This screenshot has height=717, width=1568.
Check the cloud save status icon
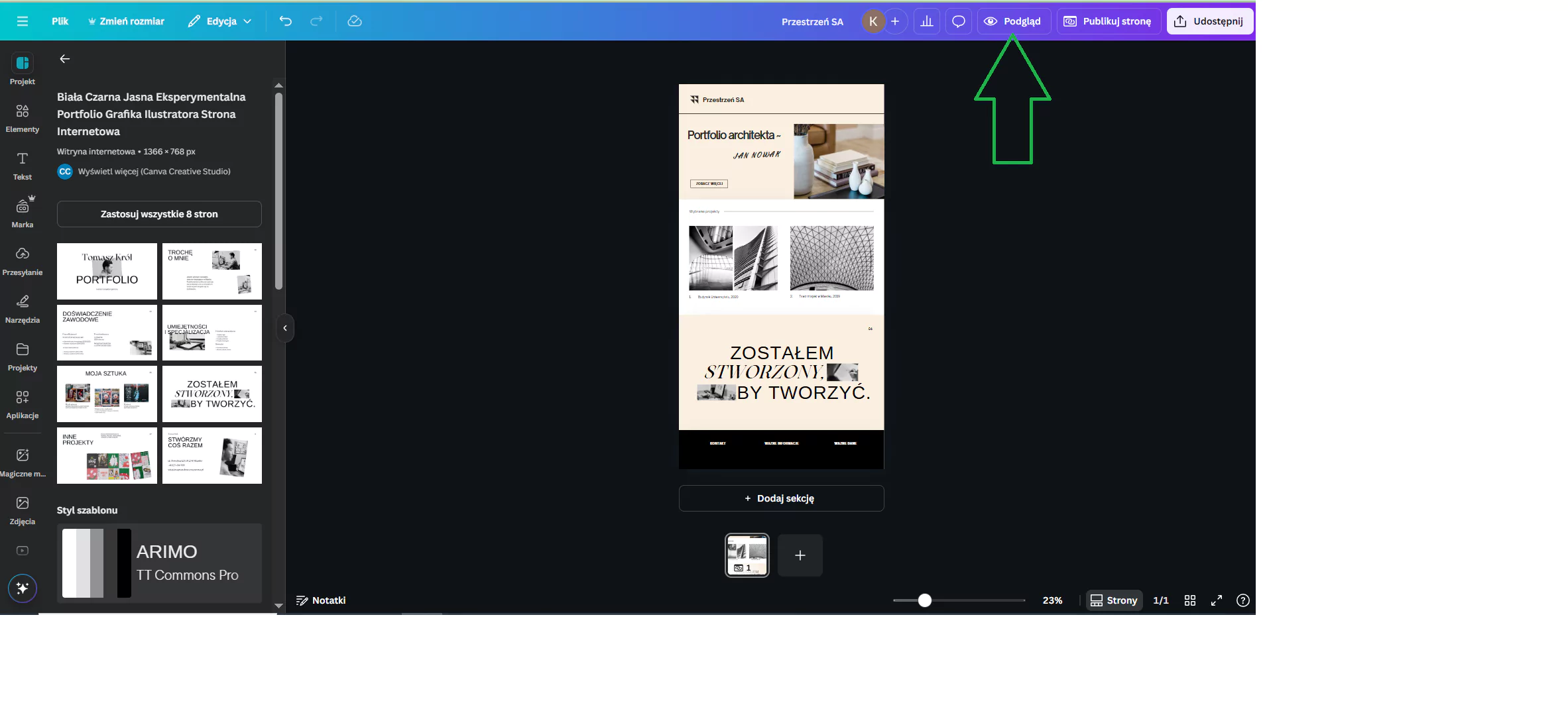point(355,21)
